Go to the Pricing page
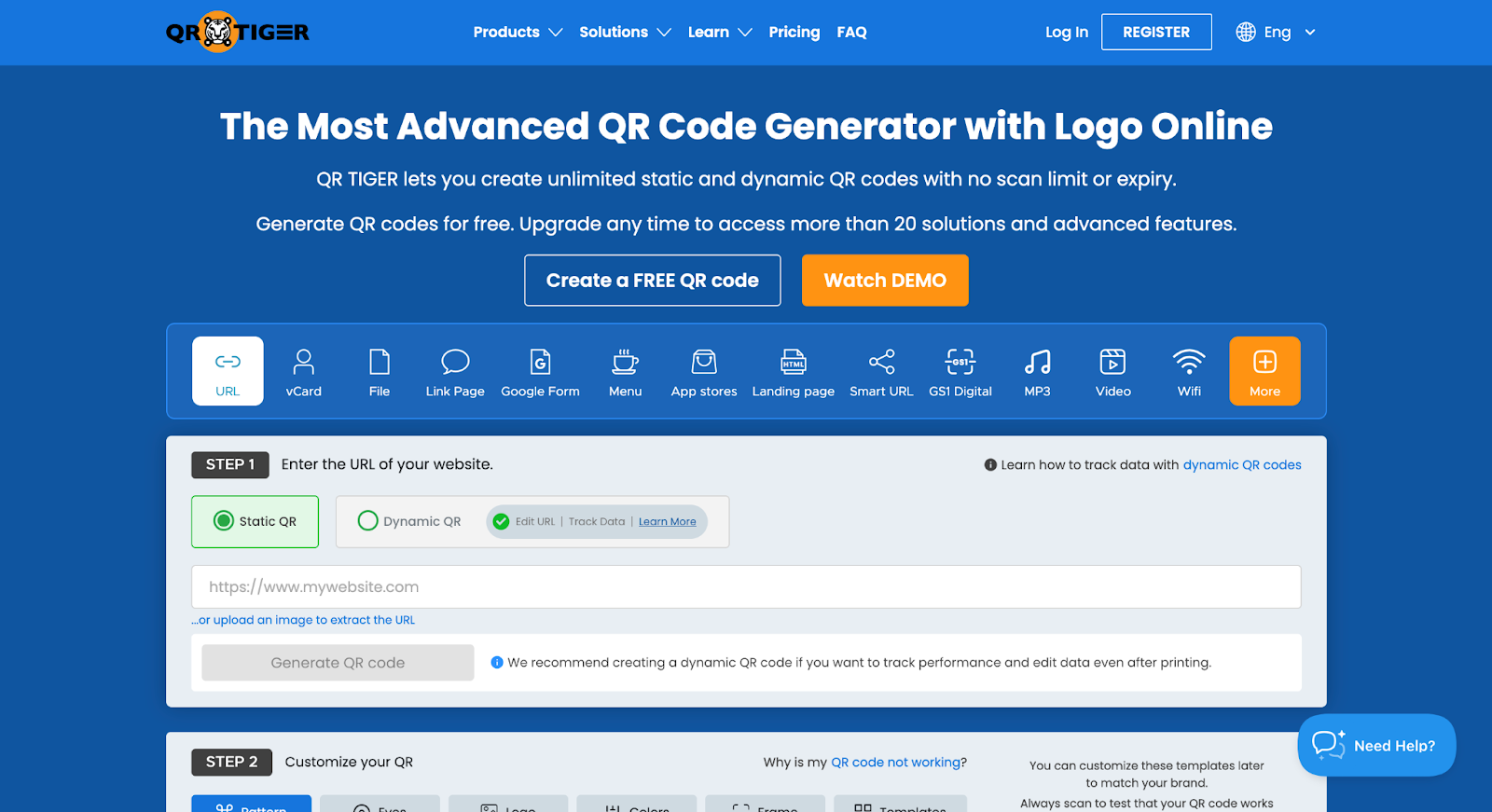Viewport: 1492px width, 812px height. 794,32
